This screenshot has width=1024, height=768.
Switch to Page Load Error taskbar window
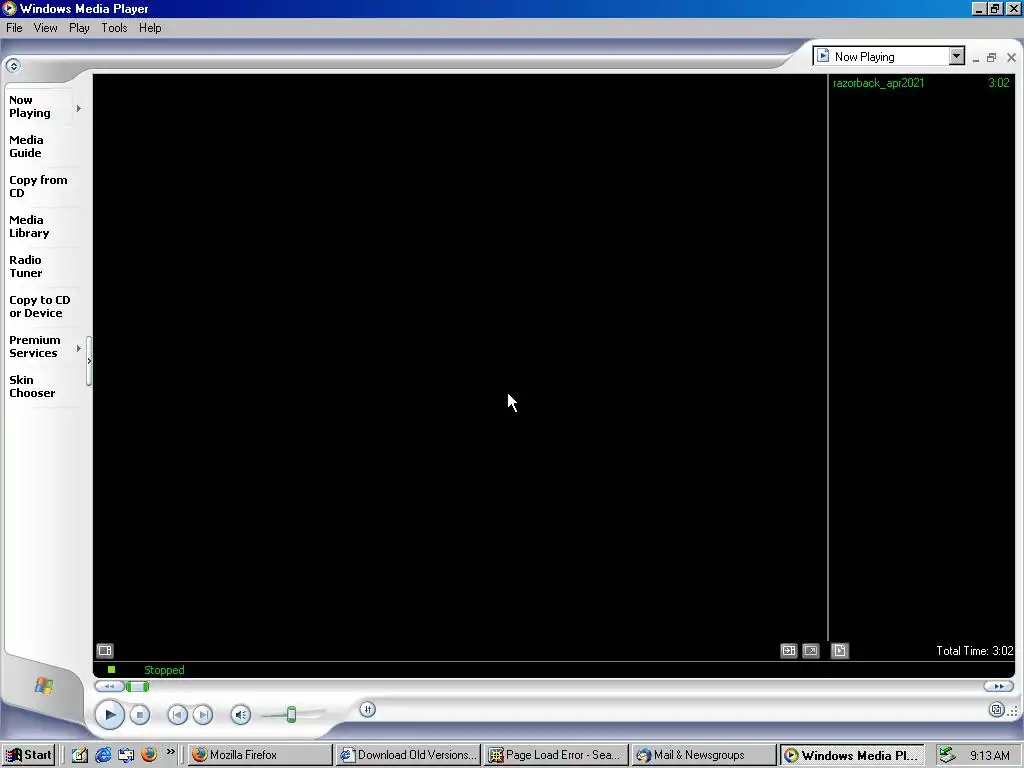pyautogui.click(x=556, y=755)
